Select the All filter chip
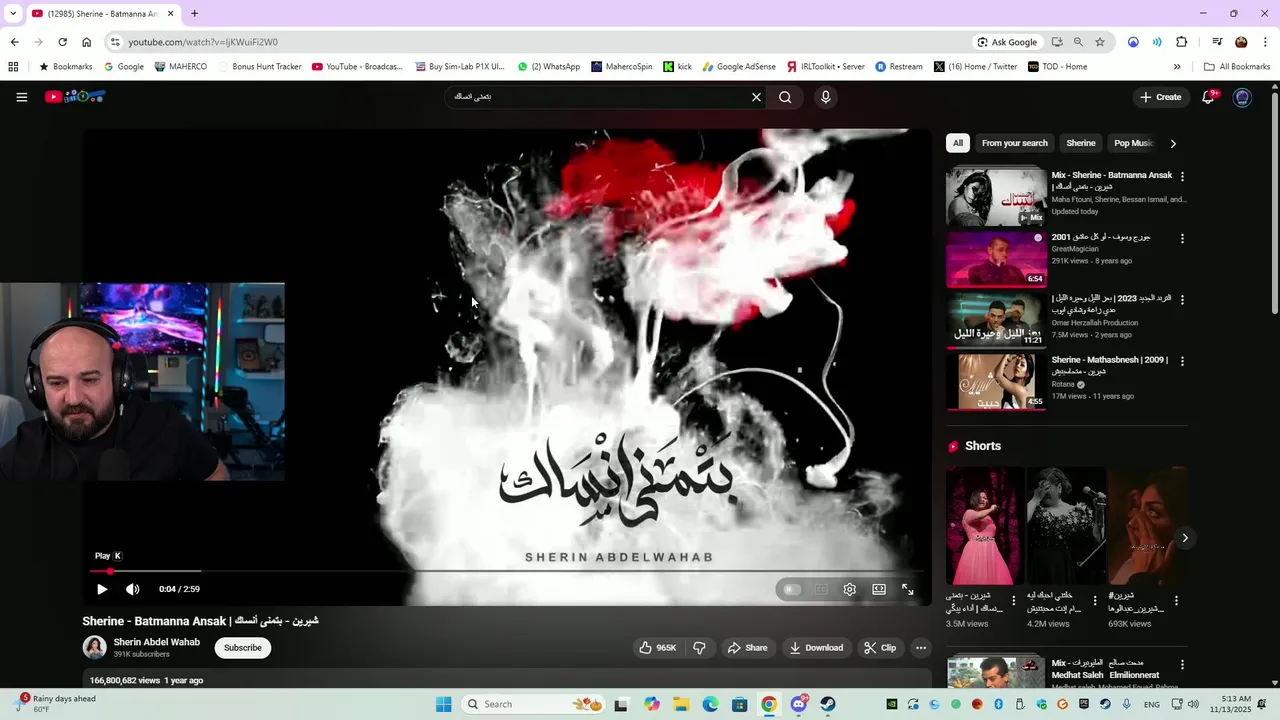The height and width of the screenshot is (720, 1280). [x=958, y=143]
